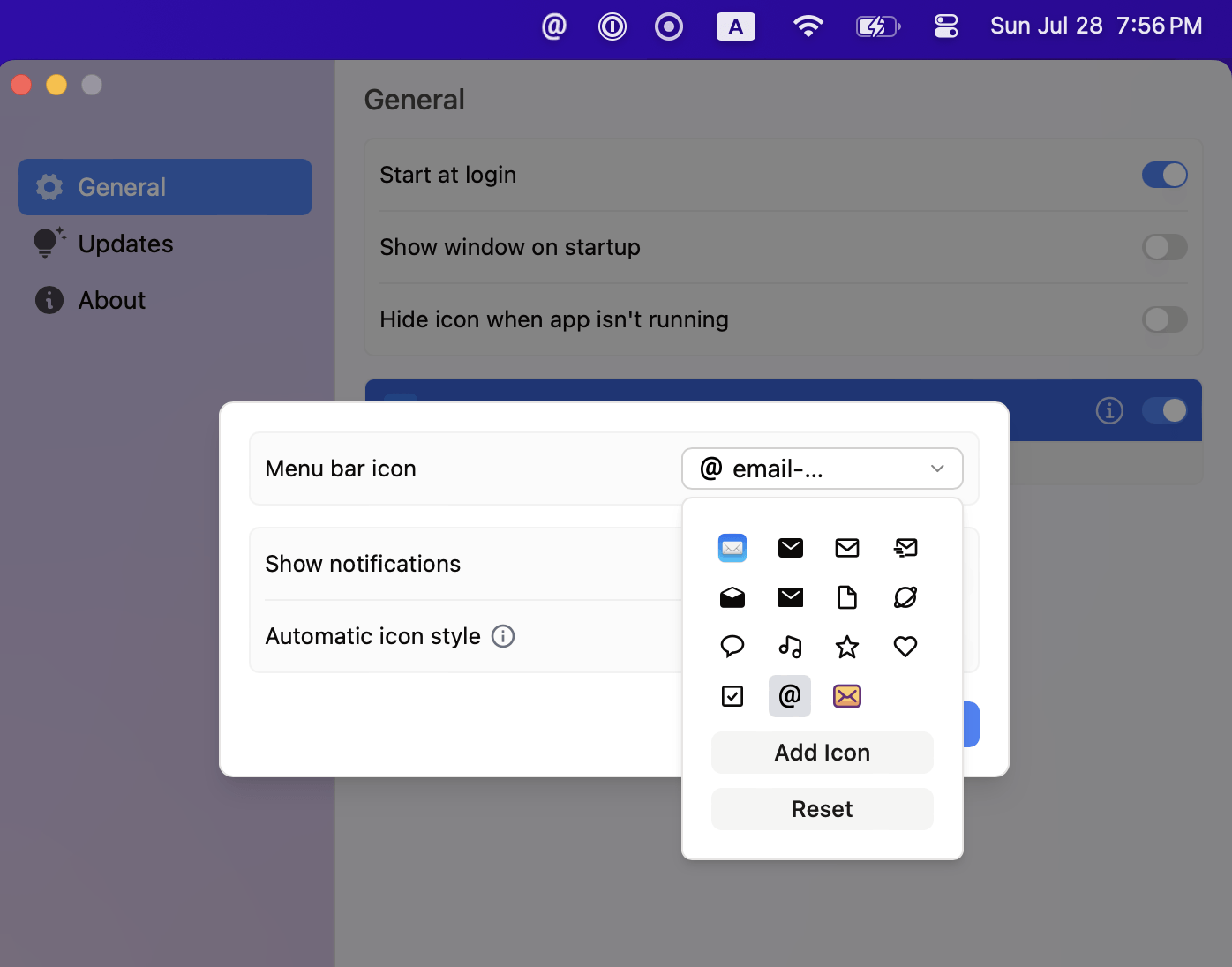This screenshot has height=967, width=1232.
Task: Select the star icon
Action: tap(847, 647)
